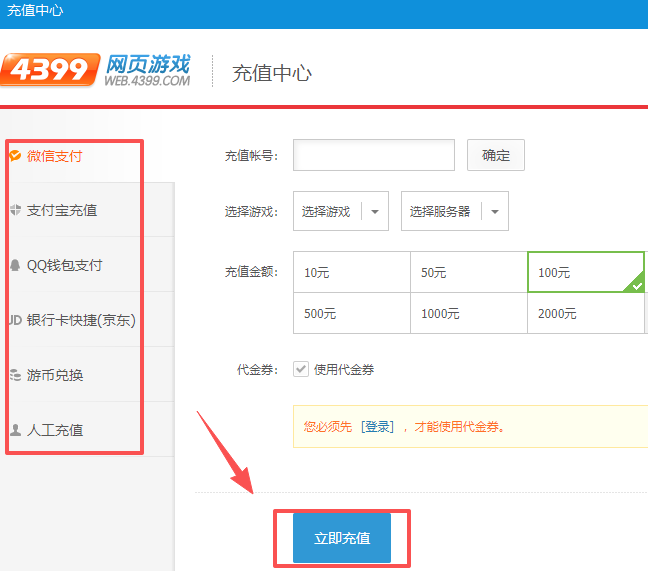Image resolution: width=648 pixels, height=571 pixels.
Task: Toggle the 使用代金券 checkbox
Action: click(301, 369)
